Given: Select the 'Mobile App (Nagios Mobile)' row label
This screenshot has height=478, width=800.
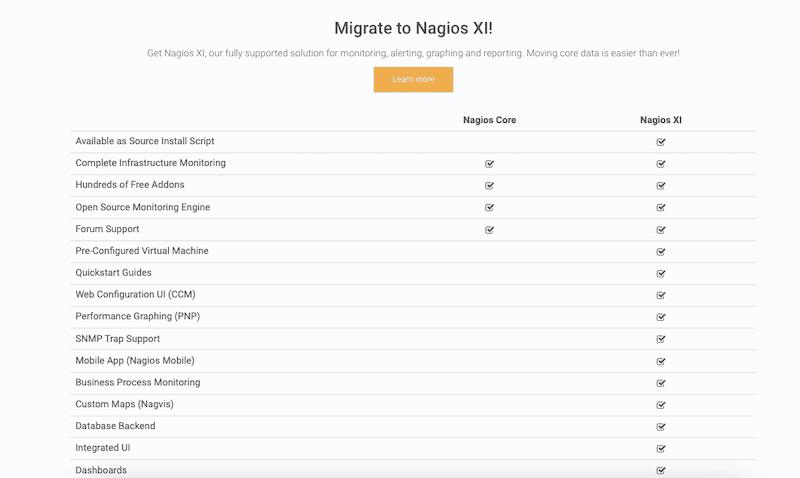Looking at the screenshot, I should pos(135,361).
